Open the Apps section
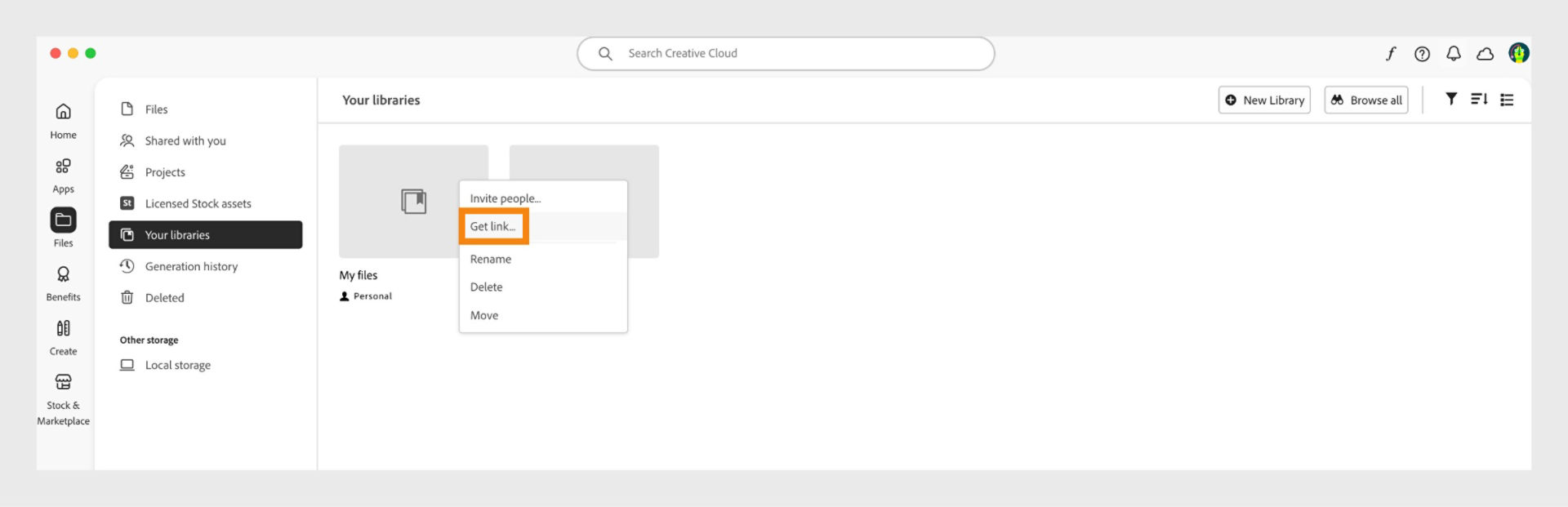 tap(63, 176)
